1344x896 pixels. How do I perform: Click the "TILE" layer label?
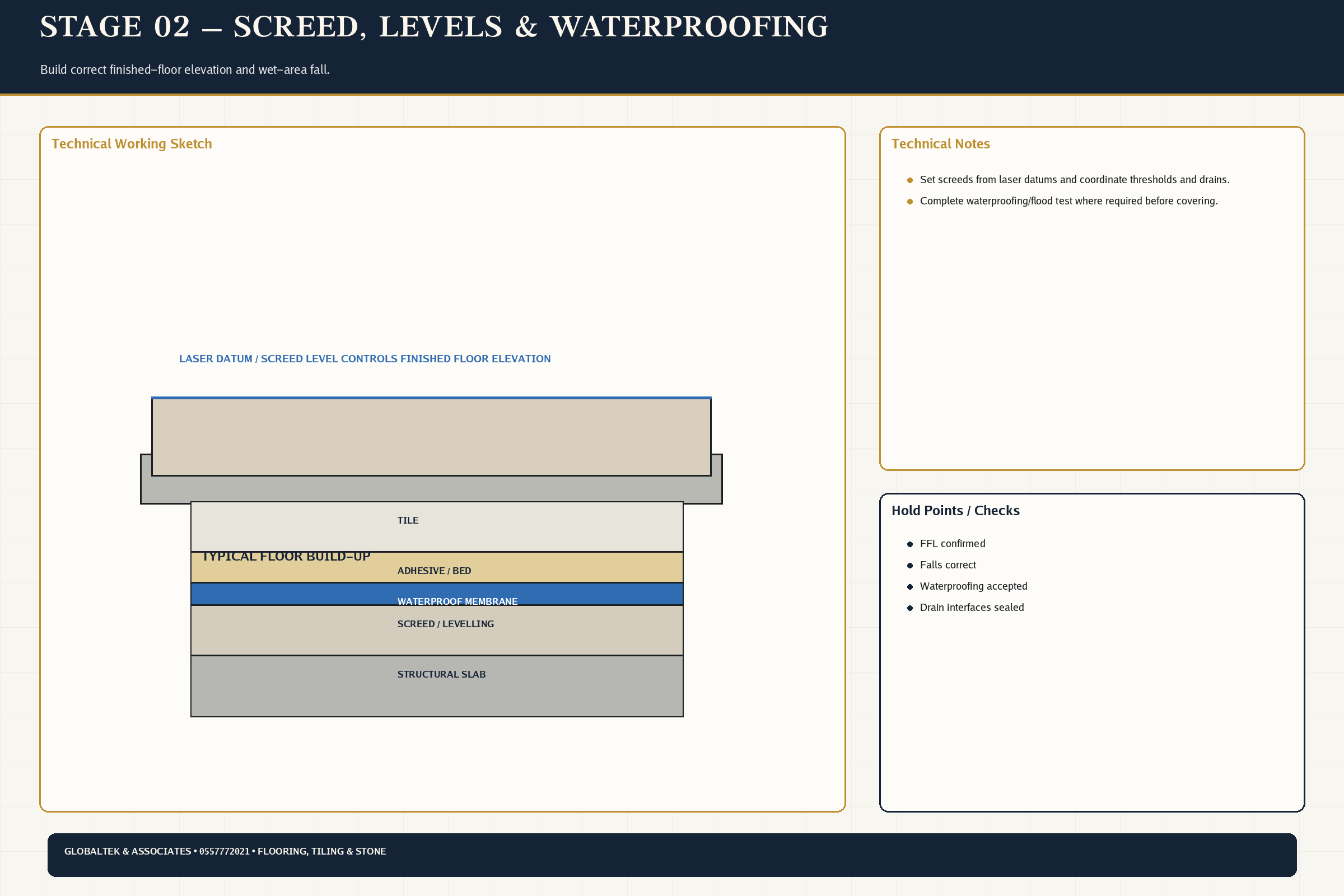[408, 521]
